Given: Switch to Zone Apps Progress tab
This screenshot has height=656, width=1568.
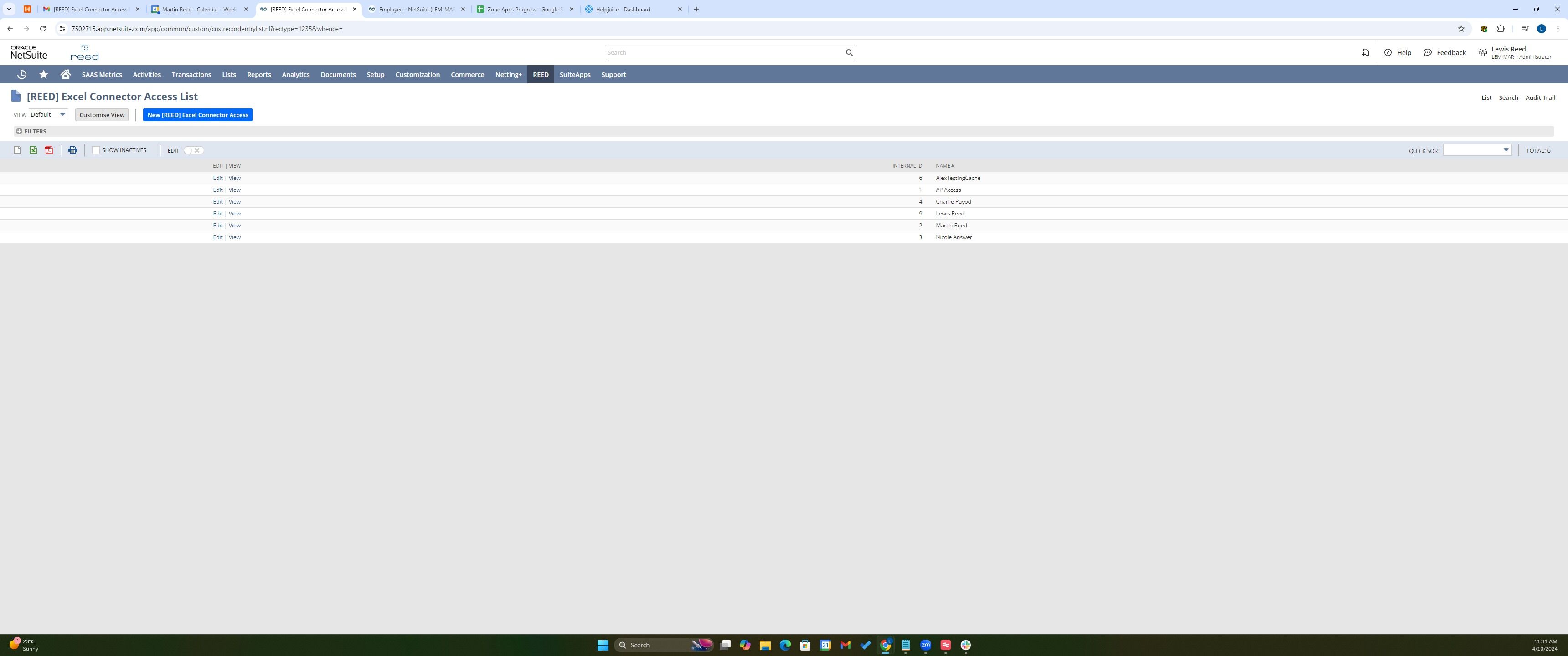Looking at the screenshot, I should pos(523,9).
